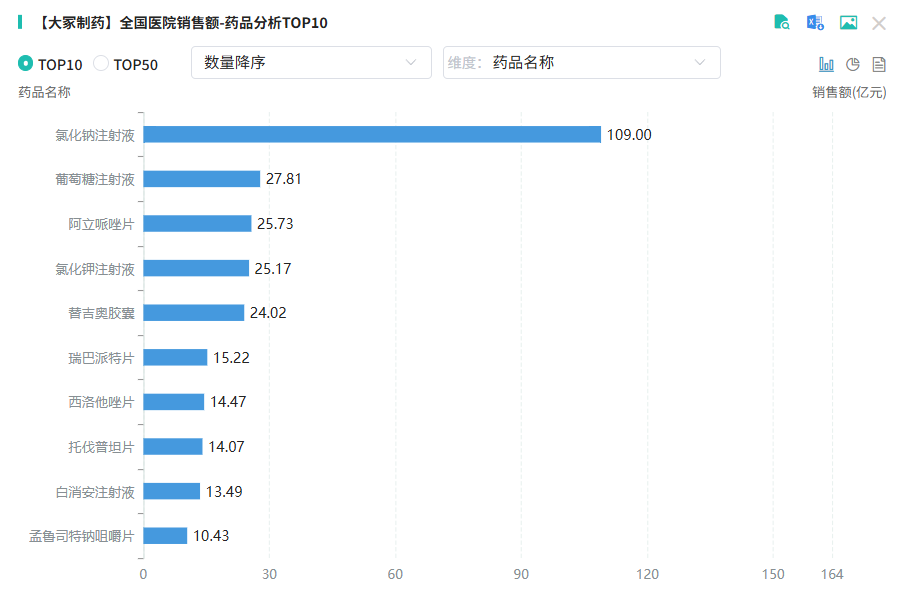Close the drug analysis panel
The height and width of the screenshot is (593, 903).
coord(879,23)
